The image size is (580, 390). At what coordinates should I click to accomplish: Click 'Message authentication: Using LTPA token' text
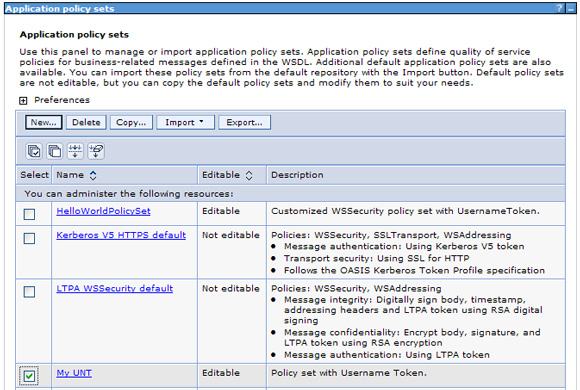[x=387, y=355]
